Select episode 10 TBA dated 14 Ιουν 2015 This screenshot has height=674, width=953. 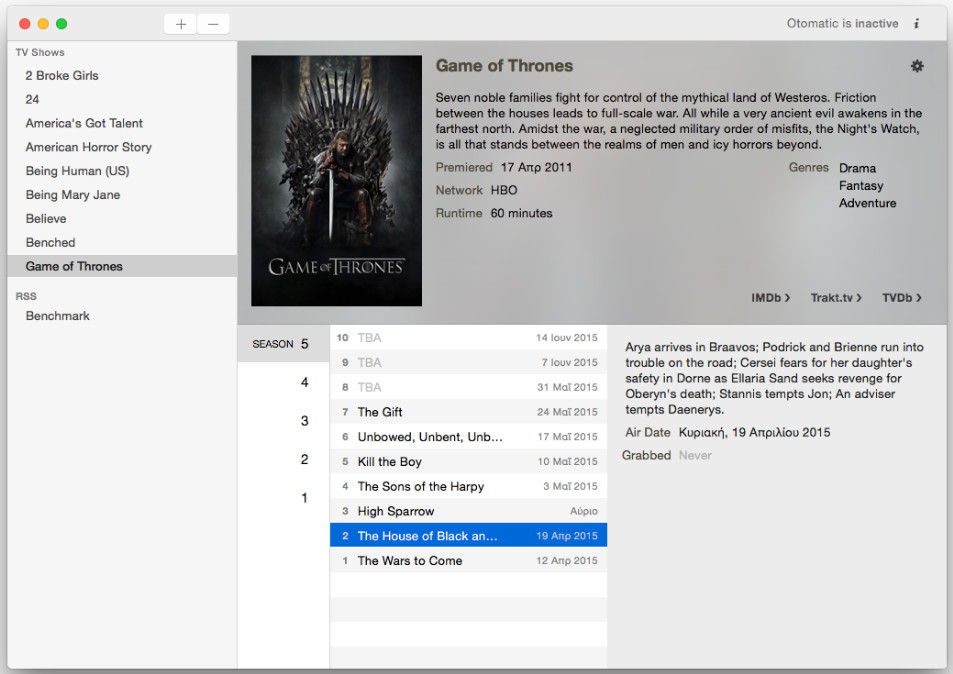469,337
